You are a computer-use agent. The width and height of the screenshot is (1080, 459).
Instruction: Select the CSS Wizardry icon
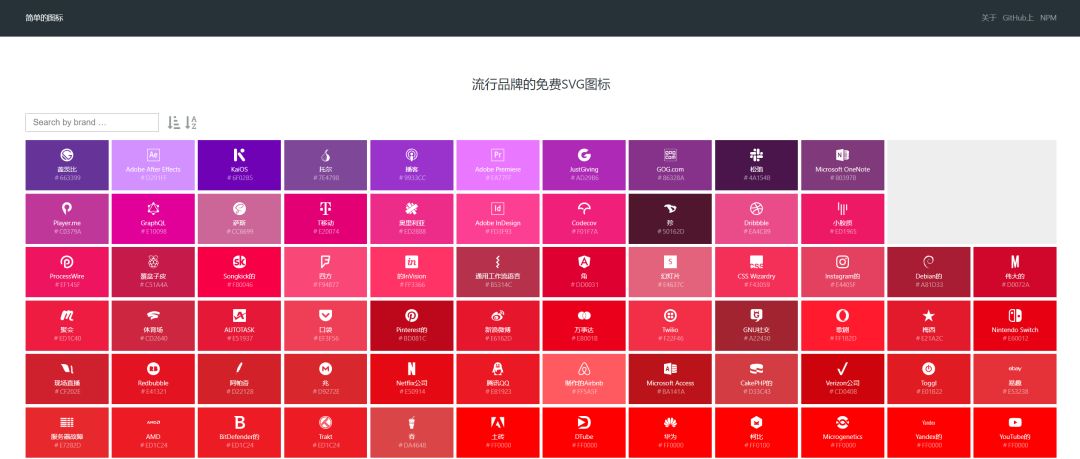click(756, 272)
